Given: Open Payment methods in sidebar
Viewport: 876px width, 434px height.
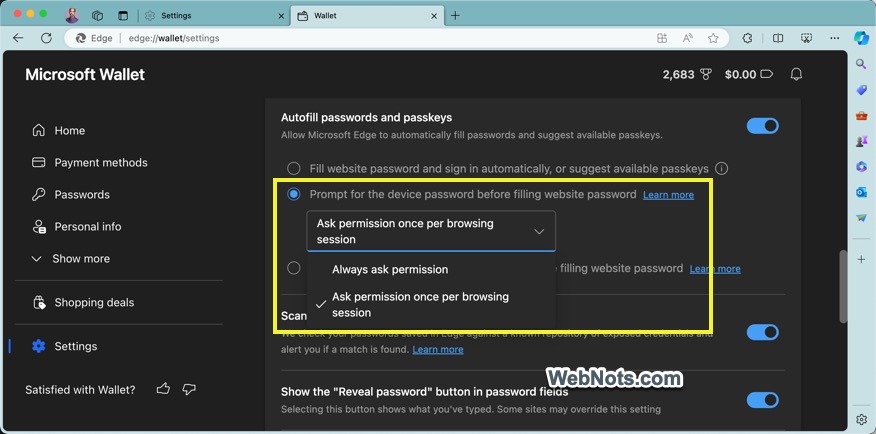Looking at the screenshot, I should [x=100, y=162].
